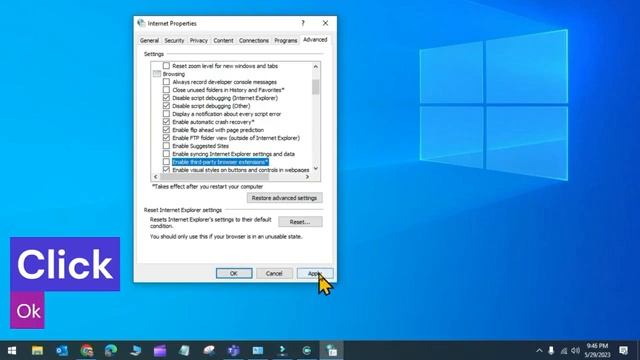Screen dimensions: 640x360
Task: Select 'Enable FTP folder view' row text
Action: click(236, 138)
